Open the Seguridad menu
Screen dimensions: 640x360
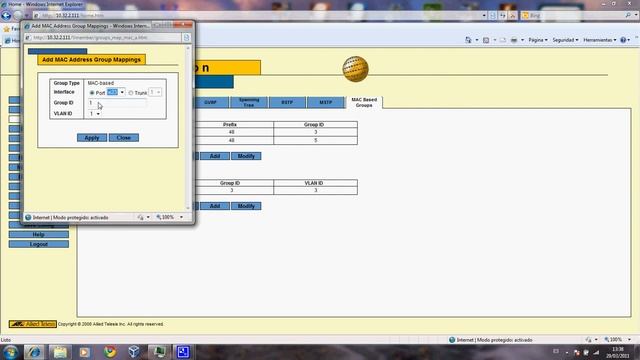[565, 40]
